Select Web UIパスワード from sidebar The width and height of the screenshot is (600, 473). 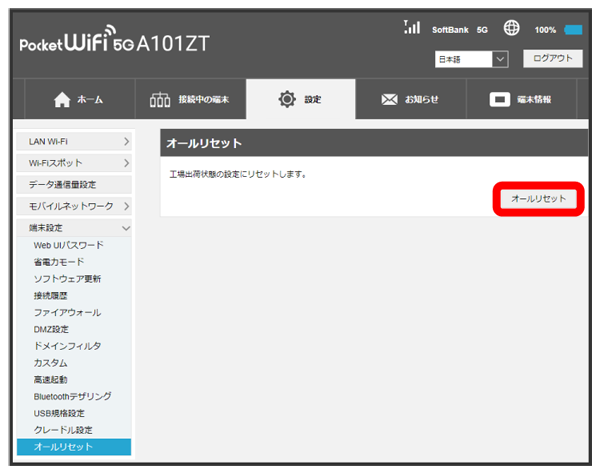[x=68, y=245]
